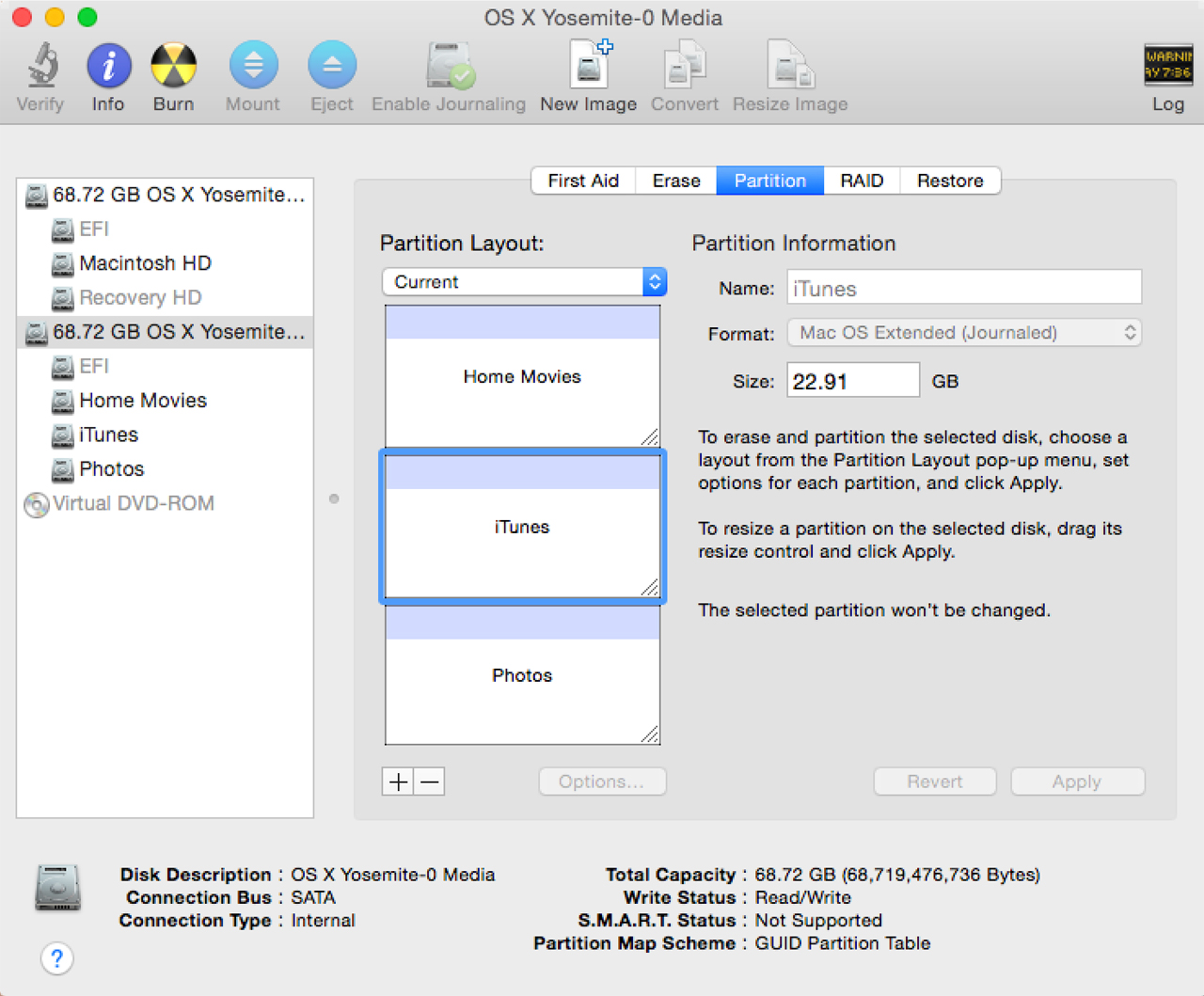Select Home Movies partition in layout
This screenshot has width=1204, height=996.
[522, 376]
